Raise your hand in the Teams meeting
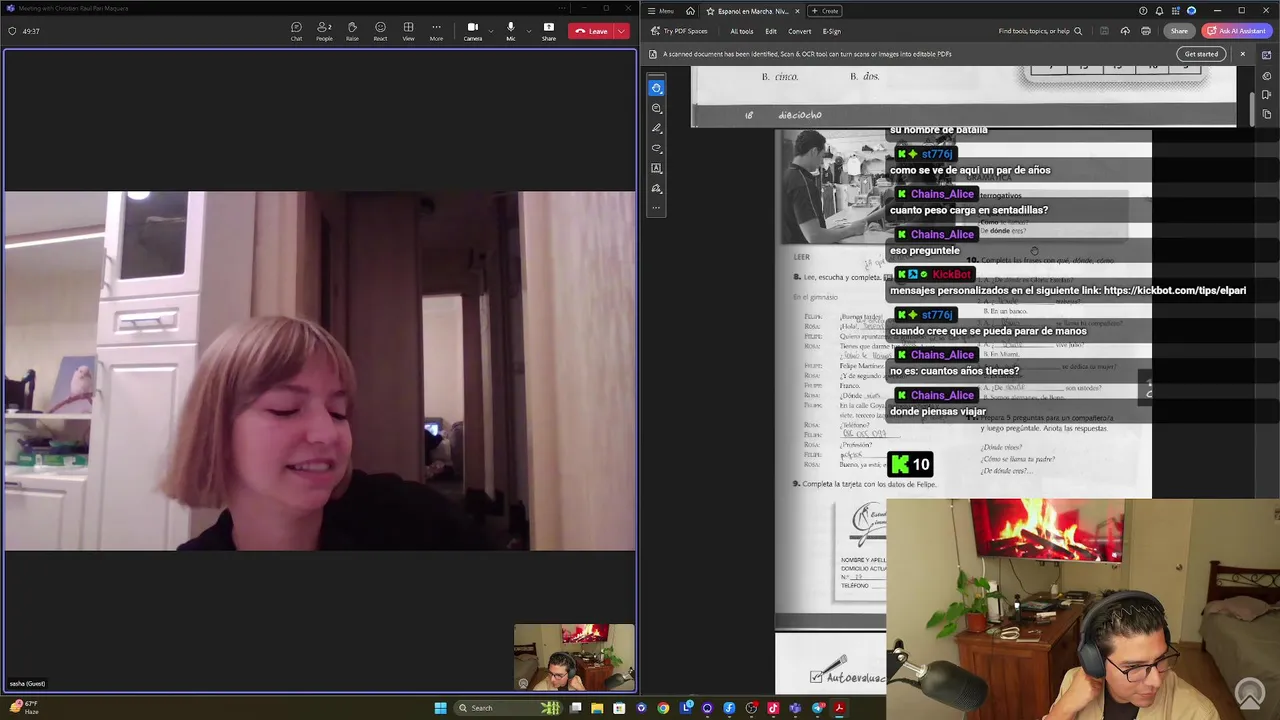 point(352,31)
